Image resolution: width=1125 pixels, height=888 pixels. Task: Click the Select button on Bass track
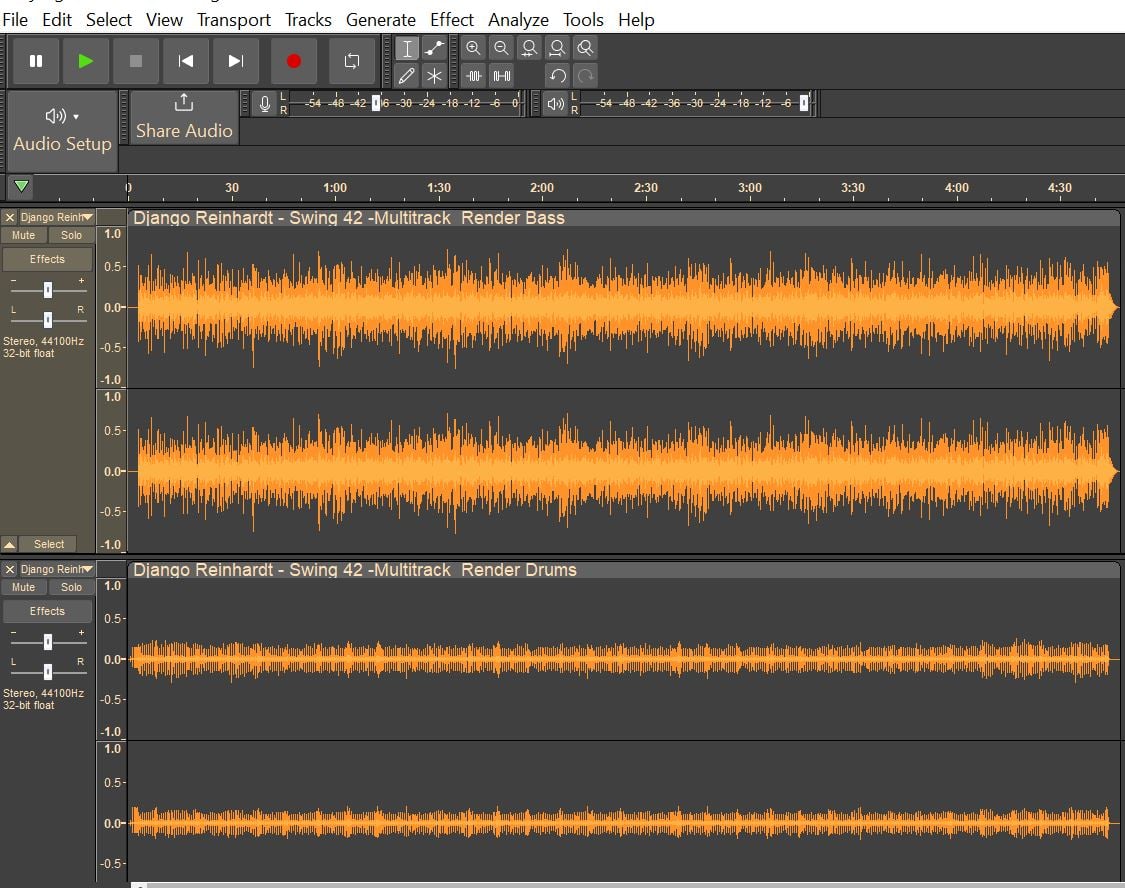click(x=49, y=544)
